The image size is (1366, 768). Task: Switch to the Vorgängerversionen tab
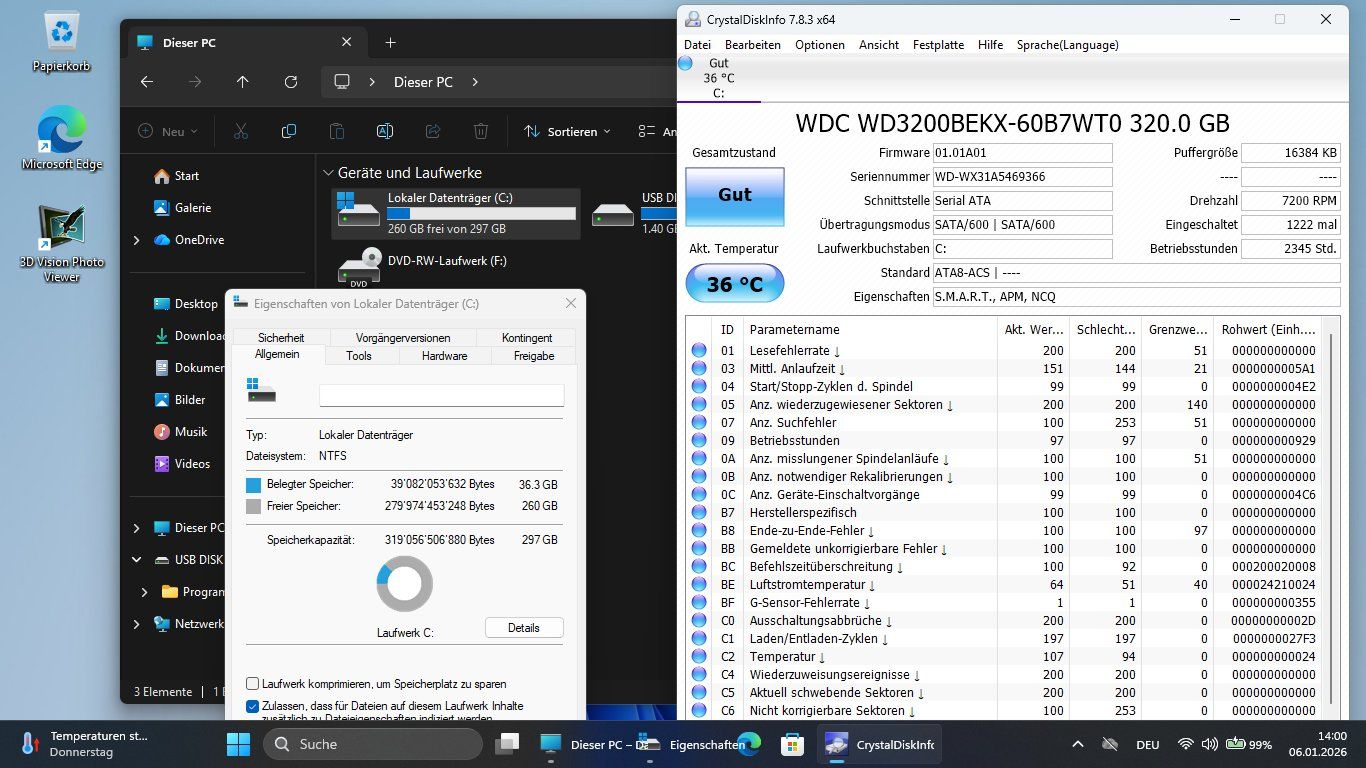[x=403, y=338]
